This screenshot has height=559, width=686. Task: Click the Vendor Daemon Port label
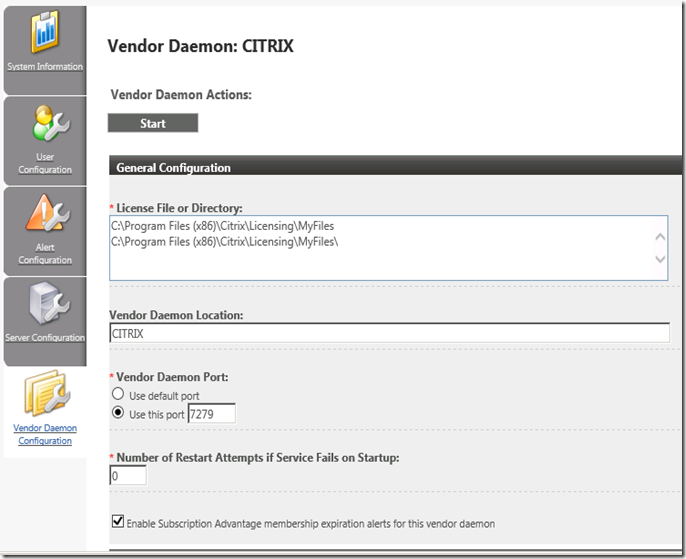172,377
